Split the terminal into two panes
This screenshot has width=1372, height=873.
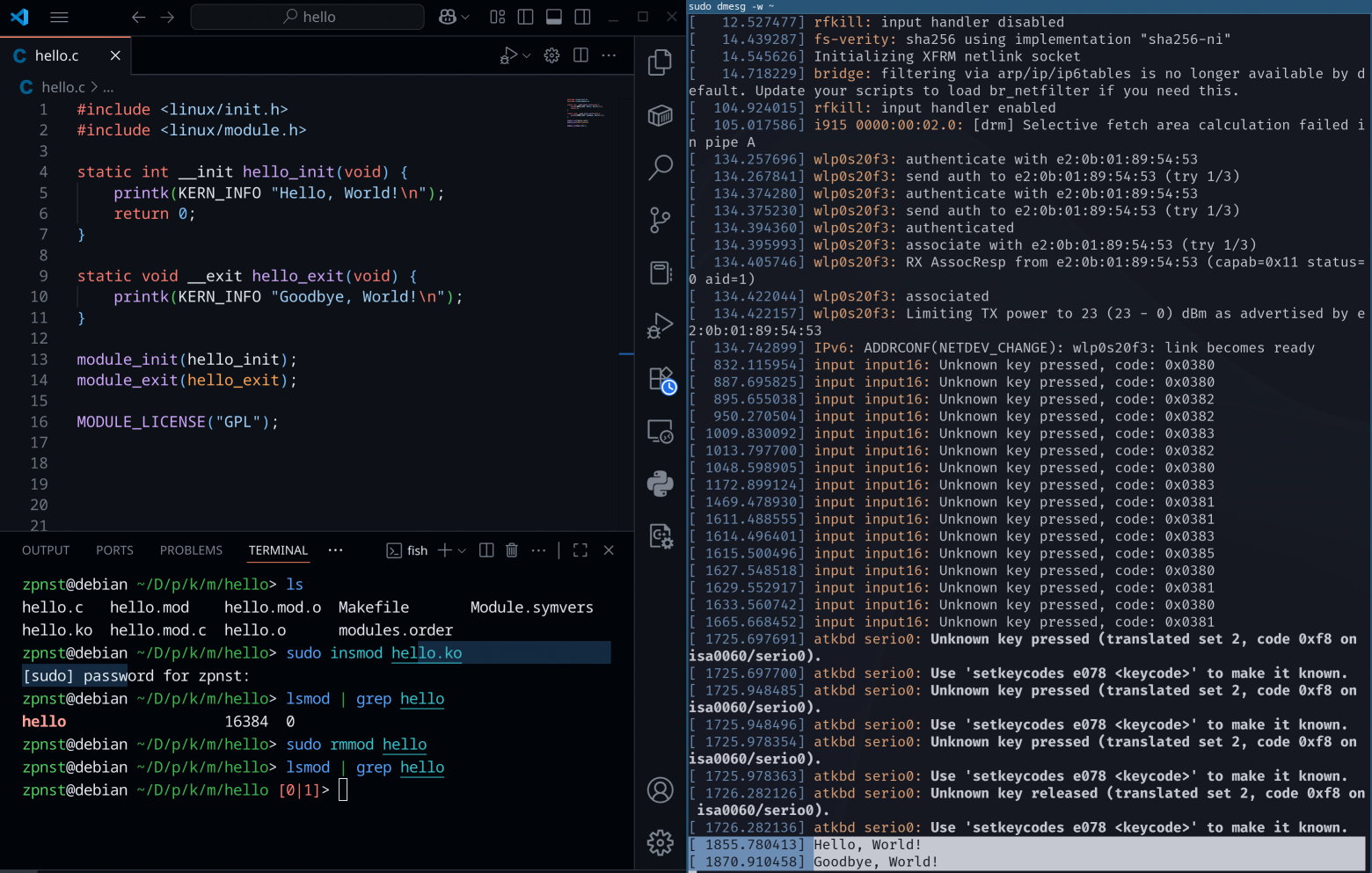pos(485,549)
